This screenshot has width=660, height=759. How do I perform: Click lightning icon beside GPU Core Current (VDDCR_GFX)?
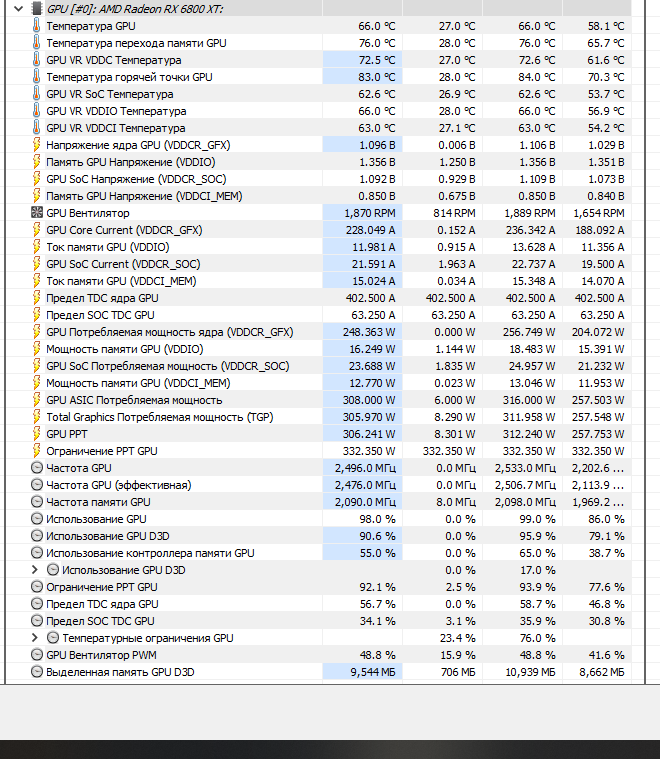pyautogui.click(x=36, y=230)
